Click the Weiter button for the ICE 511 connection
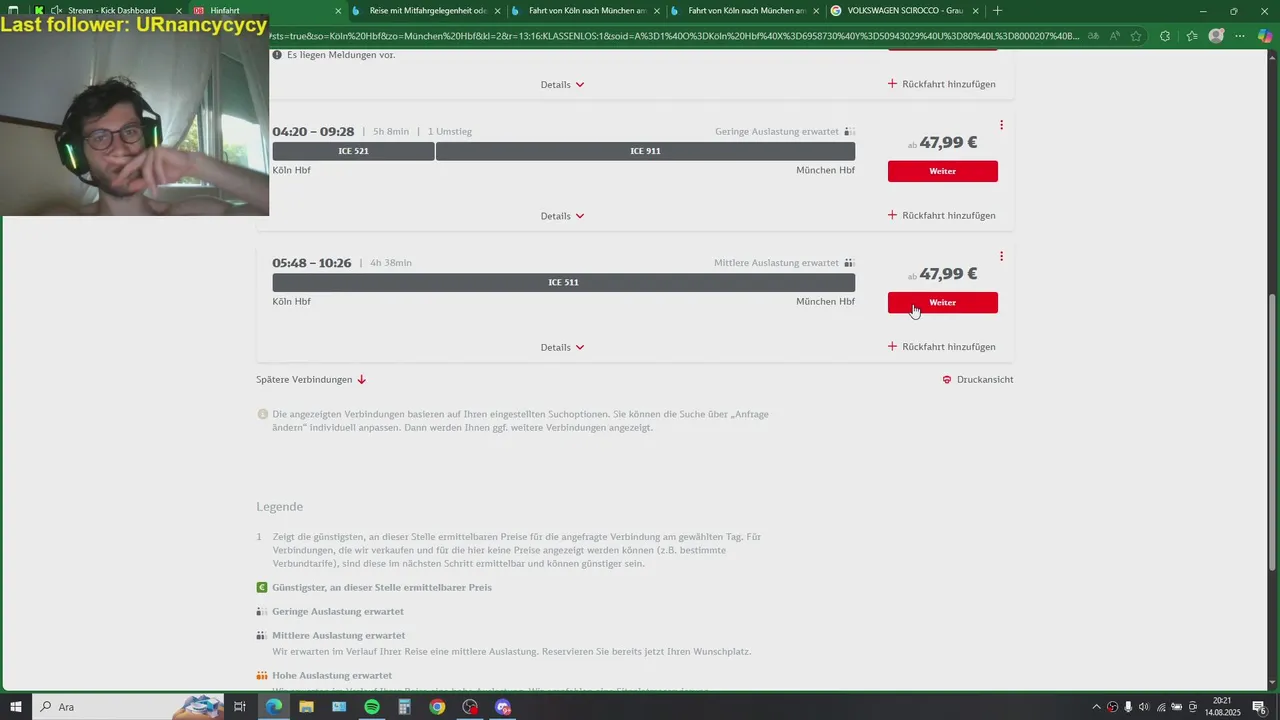The height and width of the screenshot is (720, 1280). click(x=942, y=302)
